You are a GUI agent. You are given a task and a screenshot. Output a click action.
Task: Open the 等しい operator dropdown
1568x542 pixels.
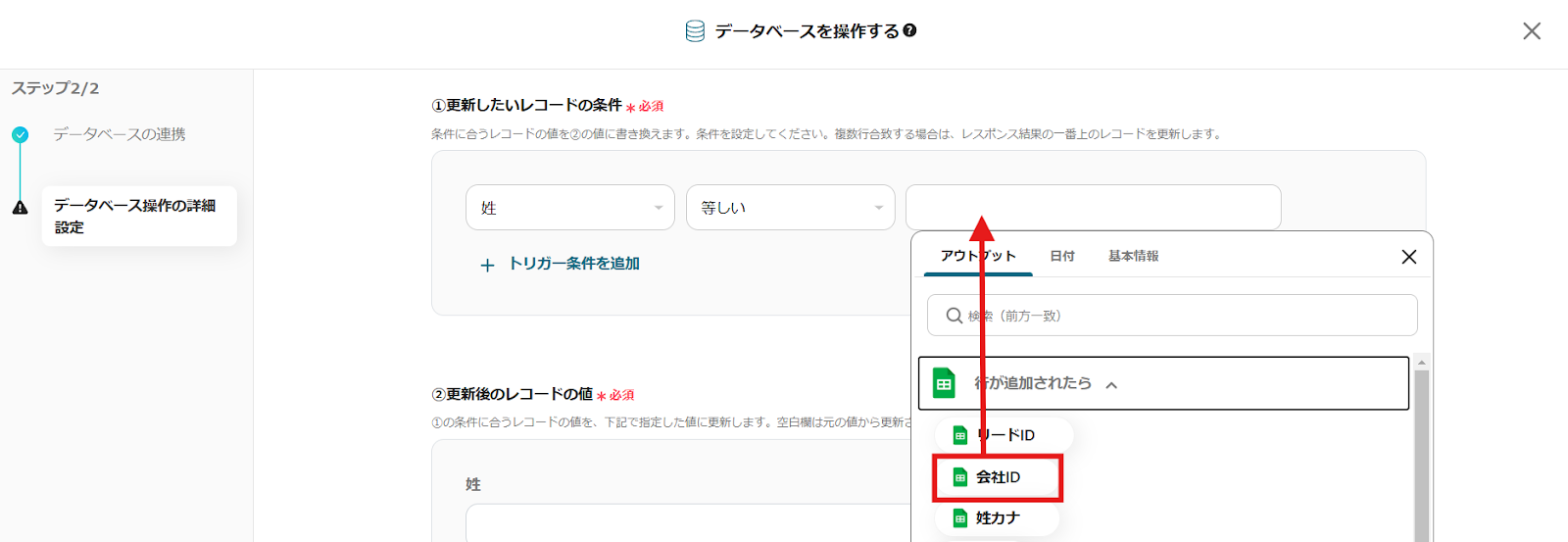click(x=790, y=208)
